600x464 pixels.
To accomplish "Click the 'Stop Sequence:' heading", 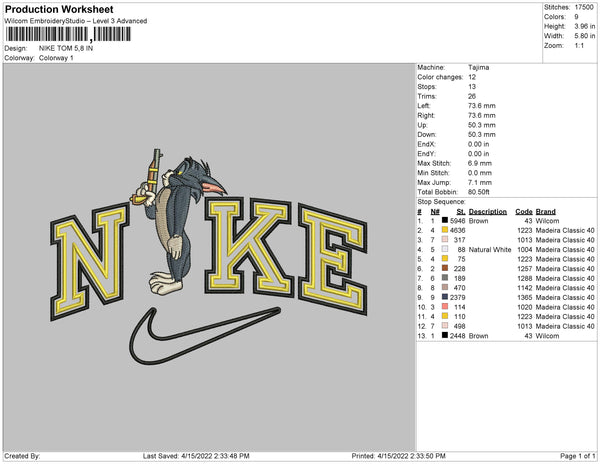I will coord(441,202).
